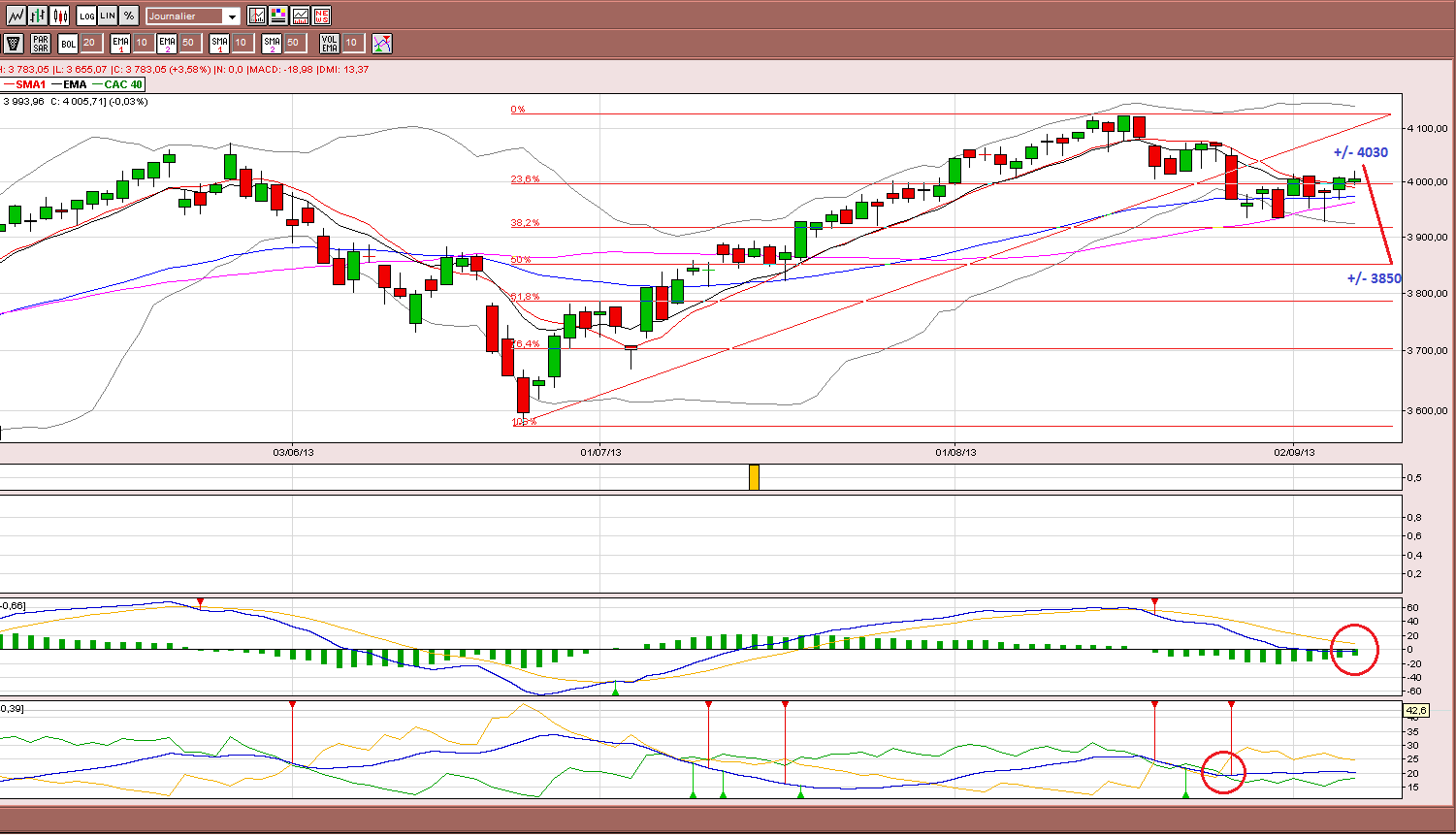Toggle the VOL EMA indicator
1456x837 pixels.
330,43
